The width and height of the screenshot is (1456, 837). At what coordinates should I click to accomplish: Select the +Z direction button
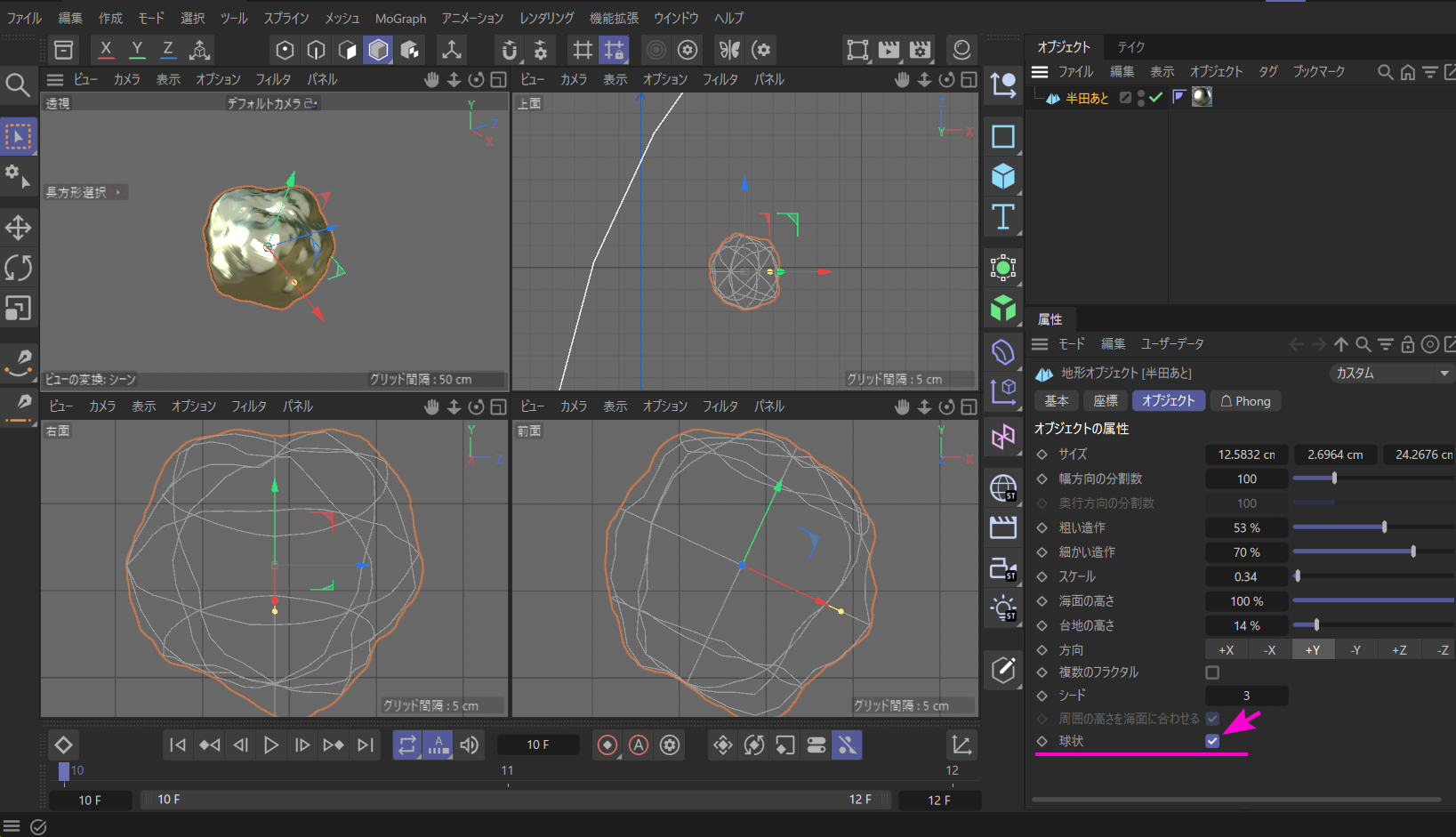[1398, 650]
